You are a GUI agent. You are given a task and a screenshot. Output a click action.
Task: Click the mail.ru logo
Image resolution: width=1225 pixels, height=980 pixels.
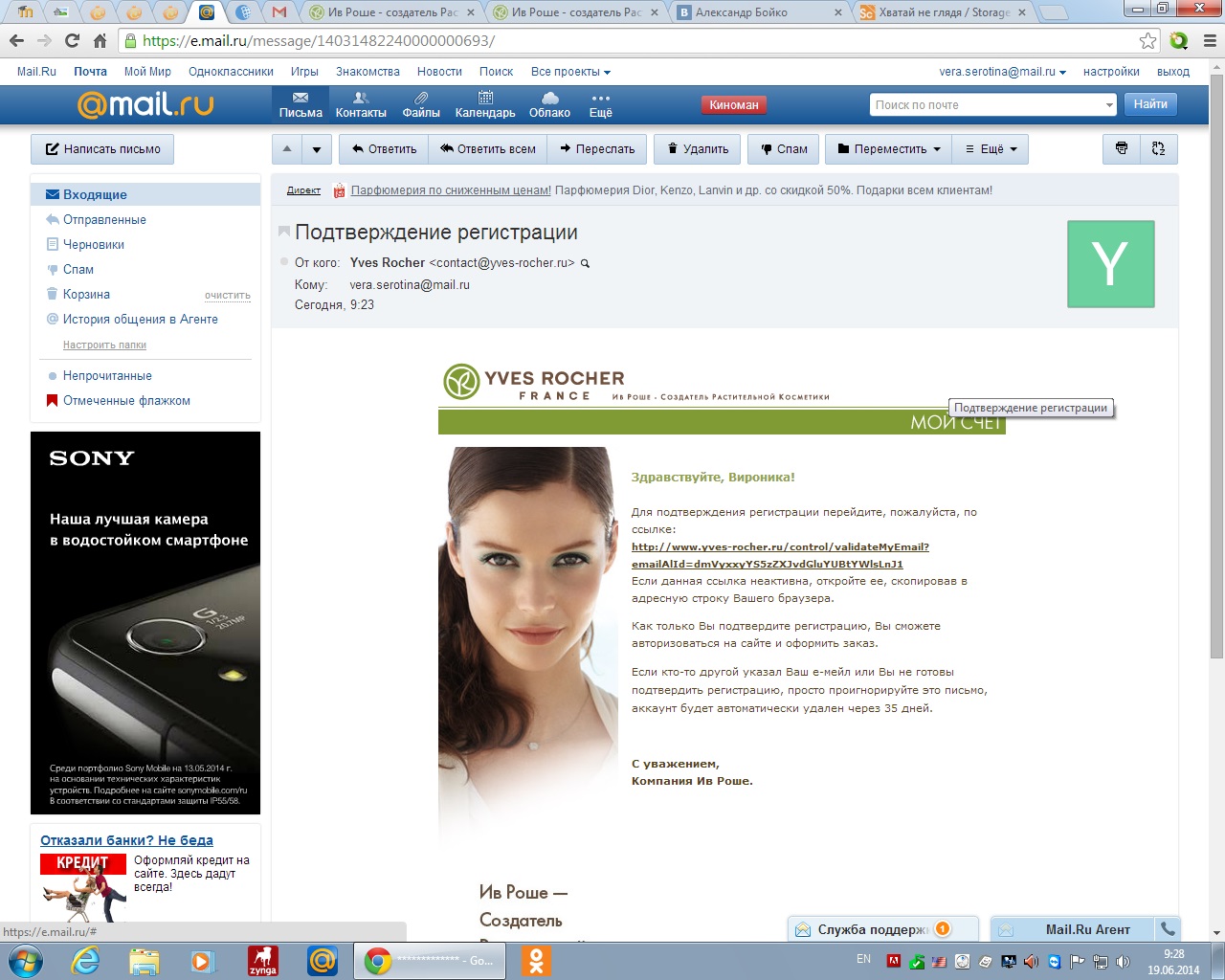(x=145, y=104)
